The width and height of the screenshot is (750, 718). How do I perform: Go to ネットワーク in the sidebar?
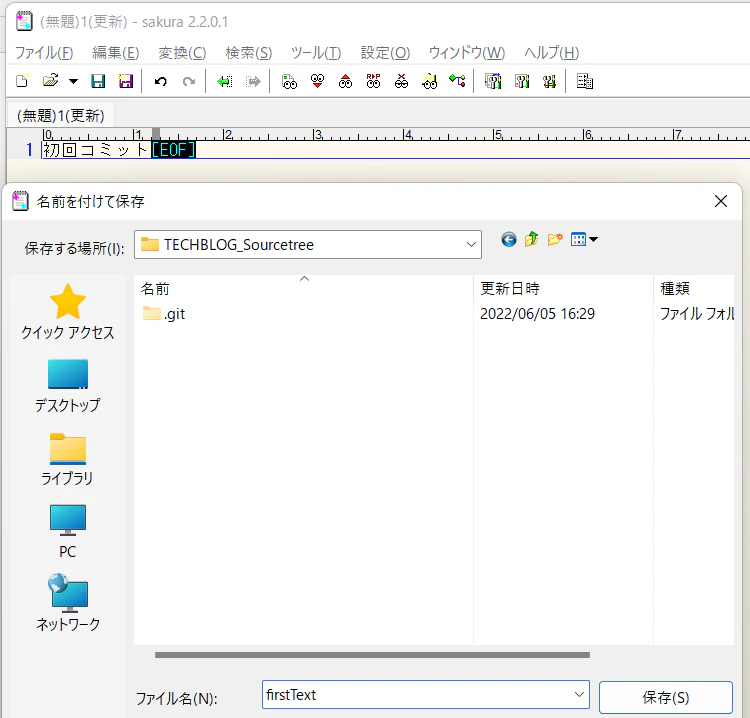[67, 603]
